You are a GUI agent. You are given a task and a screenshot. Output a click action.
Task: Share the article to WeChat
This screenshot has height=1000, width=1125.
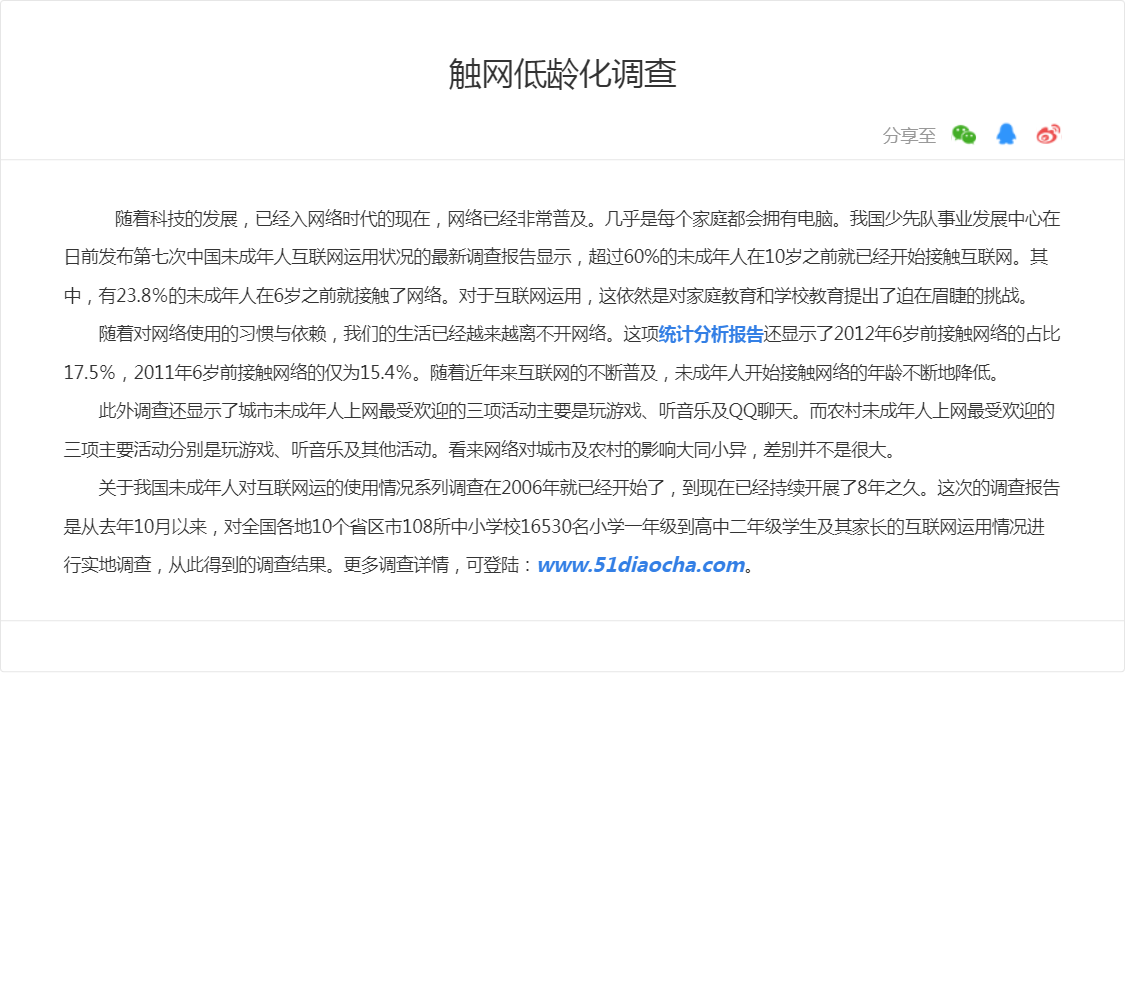[964, 134]
